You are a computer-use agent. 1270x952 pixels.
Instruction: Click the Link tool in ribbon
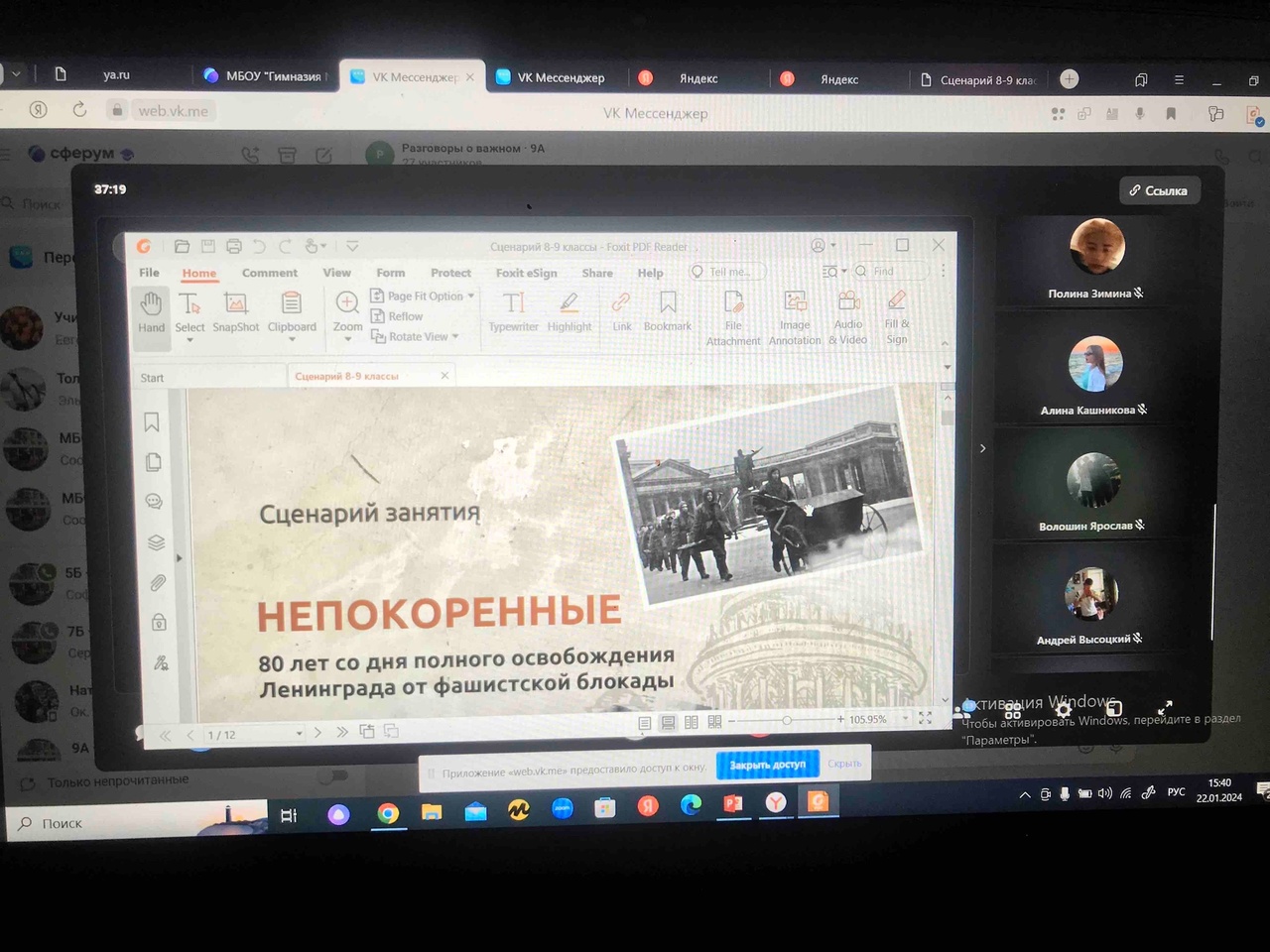tap(621, 310)
